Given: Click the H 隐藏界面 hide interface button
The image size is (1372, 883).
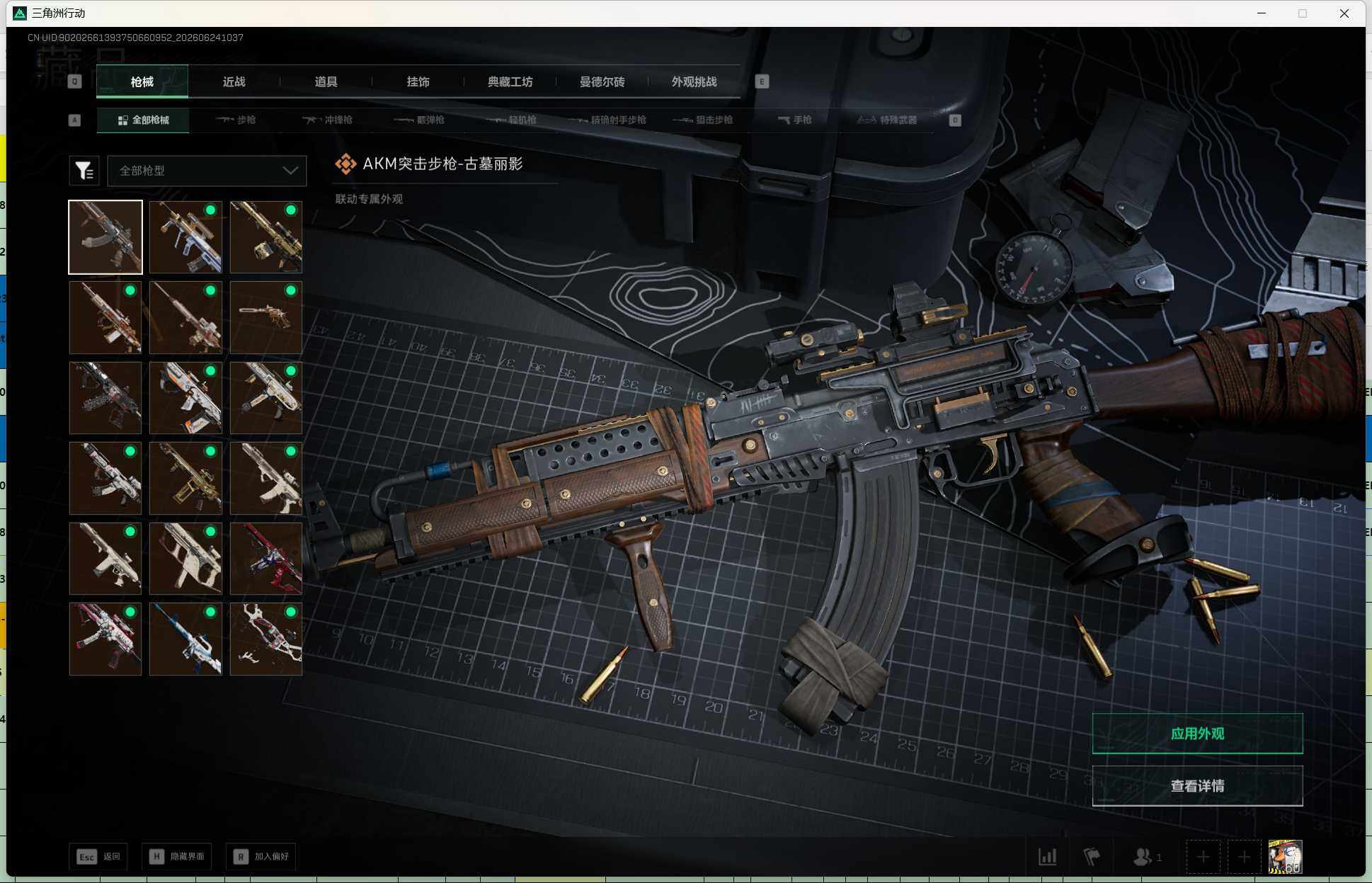Looking at the screenshot, I should coord(177,857).
